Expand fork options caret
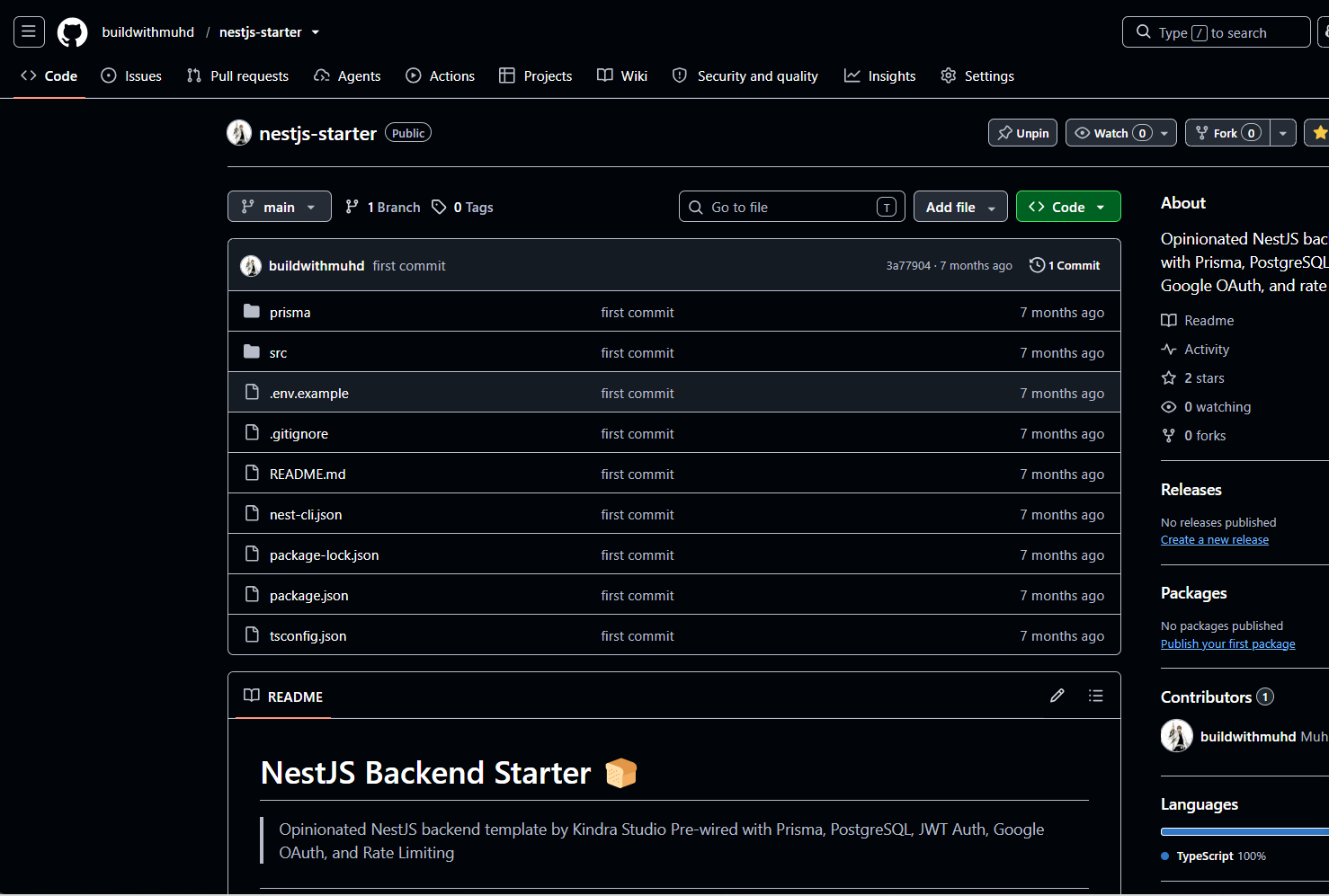 [x=1283, y=133]
